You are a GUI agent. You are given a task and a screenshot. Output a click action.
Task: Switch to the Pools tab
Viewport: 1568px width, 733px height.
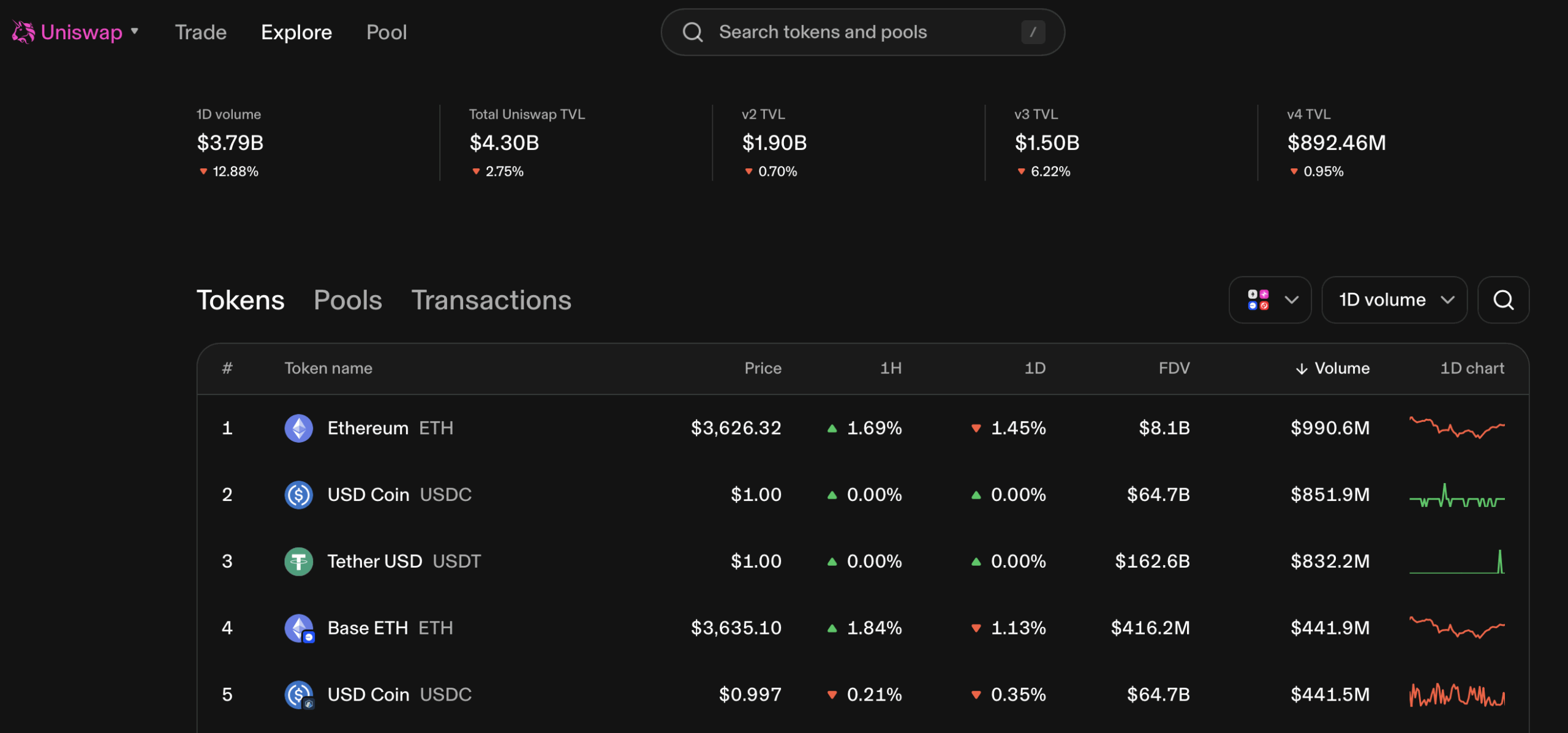coord(348,300)
